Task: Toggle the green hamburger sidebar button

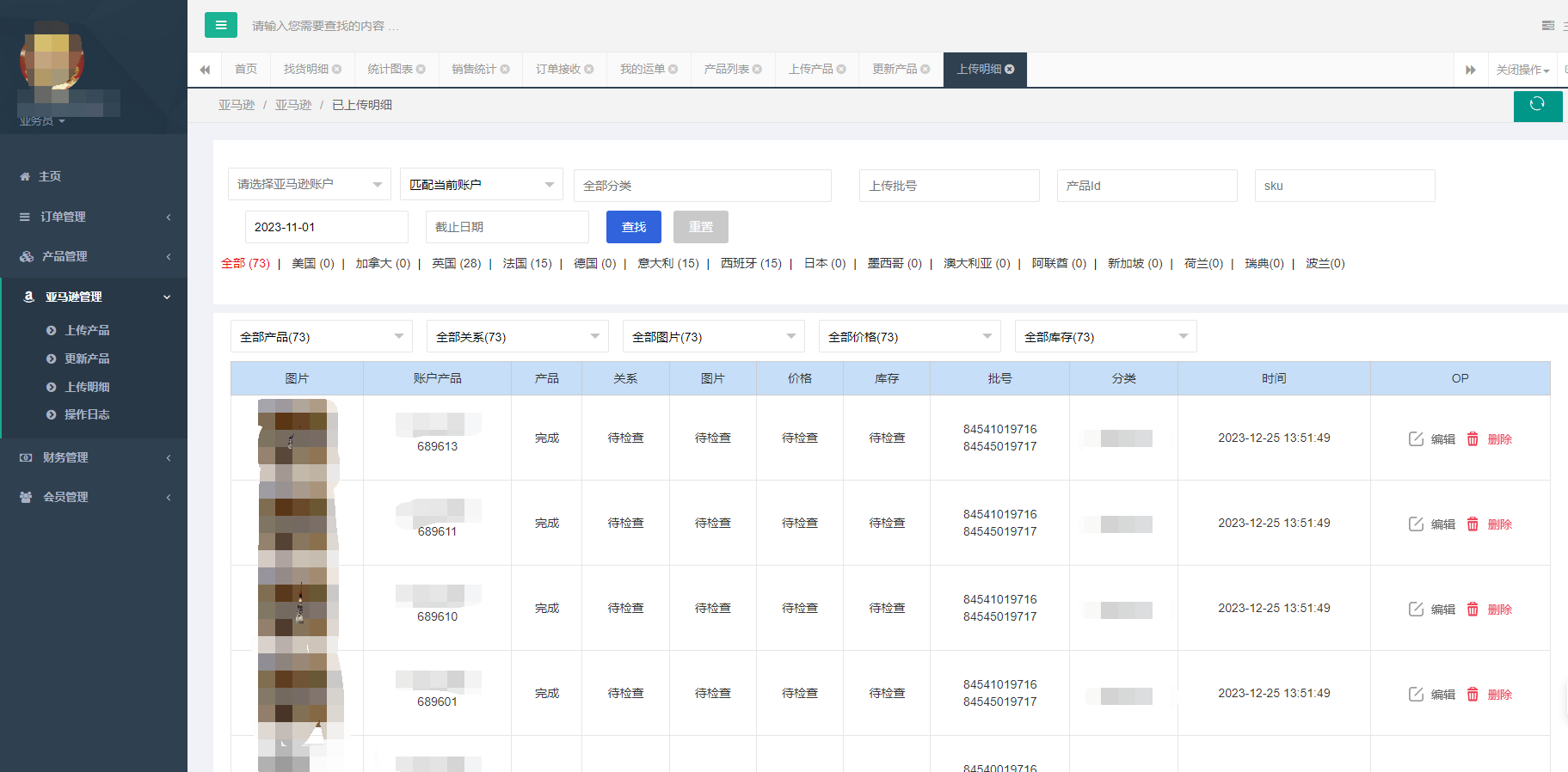Action: tap(221, 25)
